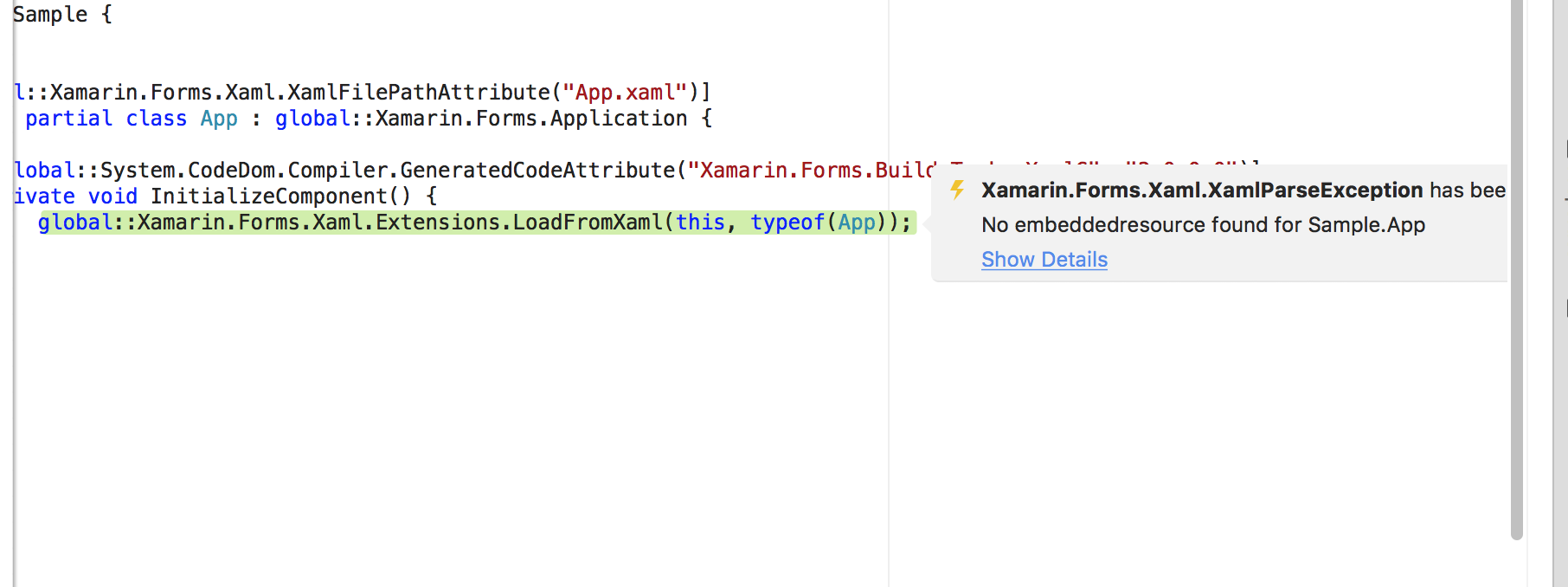Click App class name after 'class'

click(219, 119)
